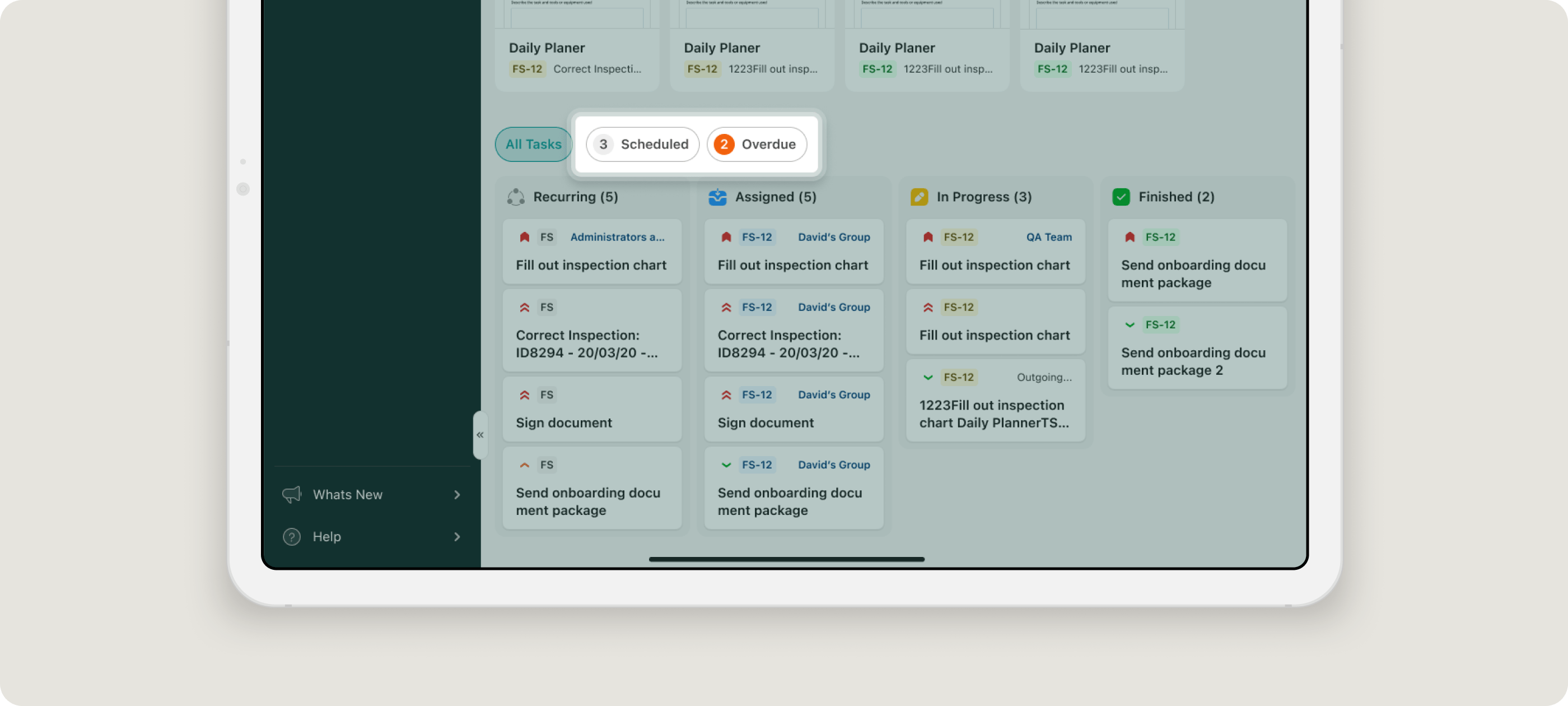Open Administrators group link on Recurring card

click(617, 237)
